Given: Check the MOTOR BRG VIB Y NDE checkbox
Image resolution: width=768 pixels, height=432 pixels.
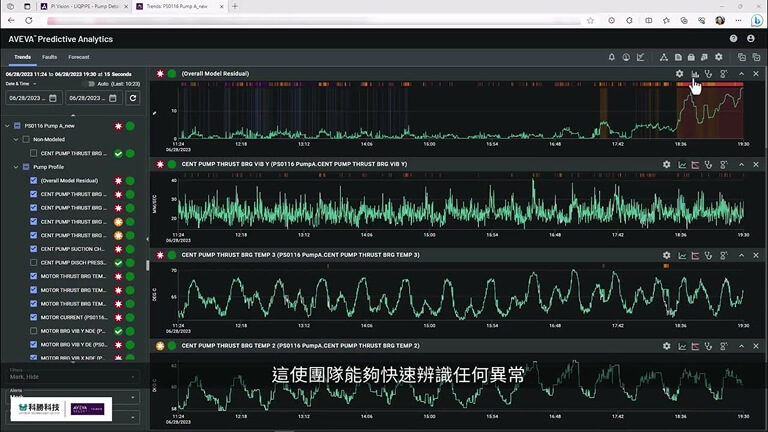Looking at the screenshot, I should click(33, 331).
